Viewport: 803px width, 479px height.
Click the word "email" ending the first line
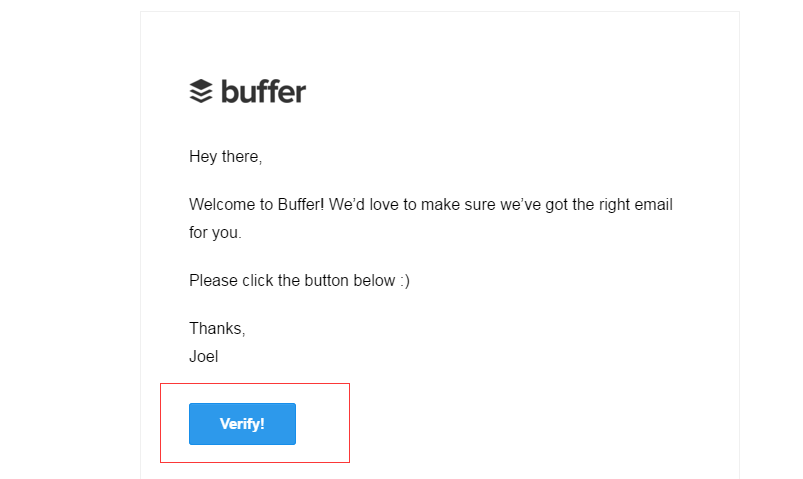tap(653, 204)
